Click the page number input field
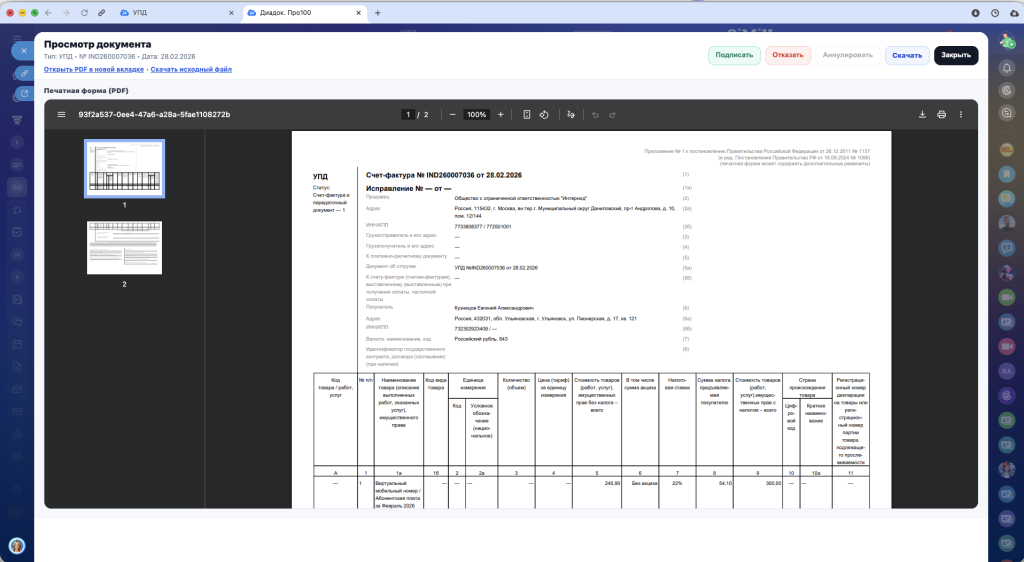 [x=408, y=114]
